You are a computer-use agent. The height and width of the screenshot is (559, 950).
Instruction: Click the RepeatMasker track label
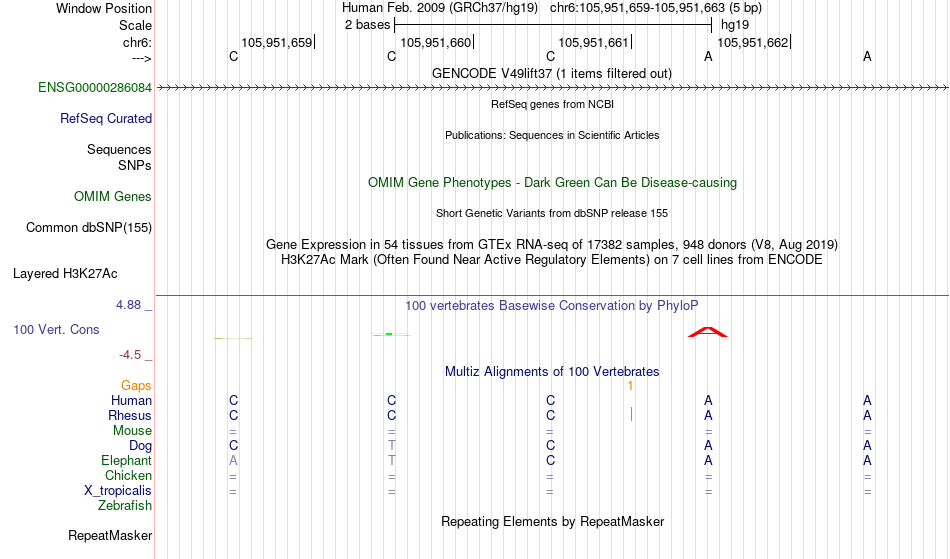pyautogui.click(x=110, y=535)
